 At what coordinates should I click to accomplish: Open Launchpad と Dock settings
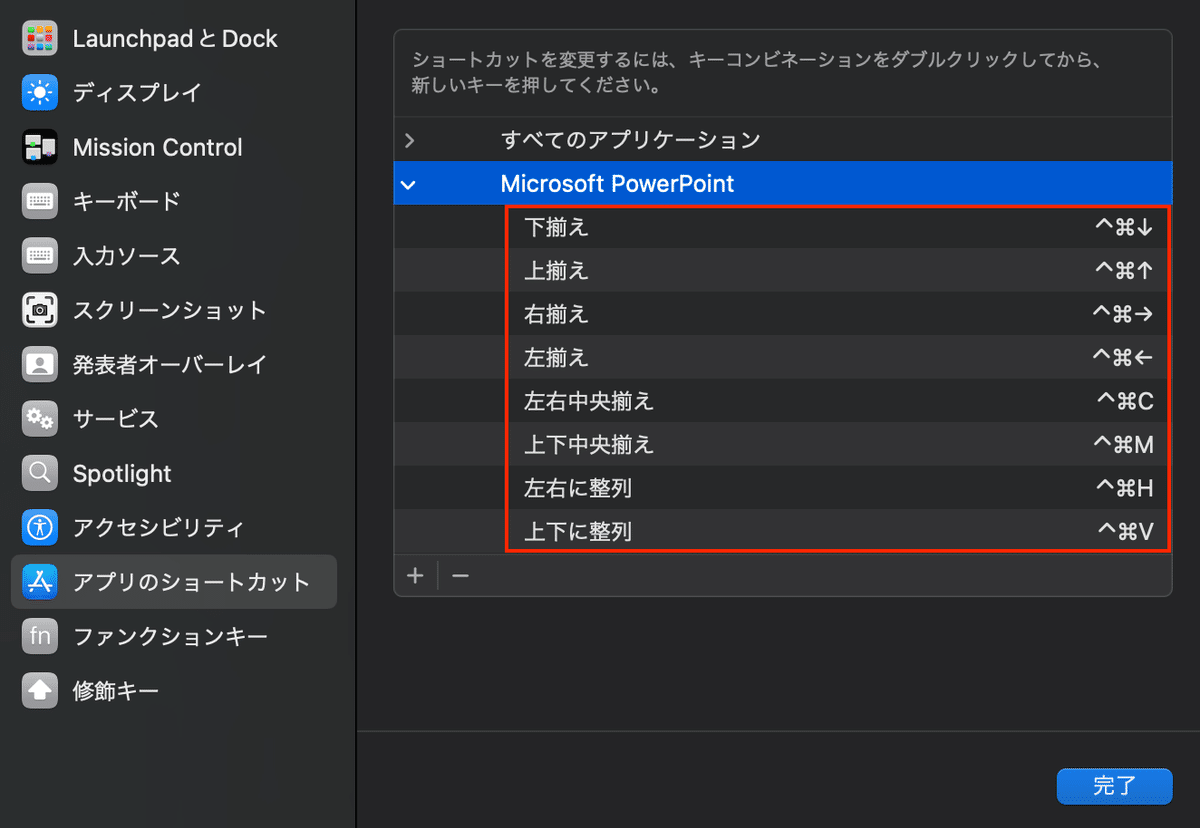(174, 39)
